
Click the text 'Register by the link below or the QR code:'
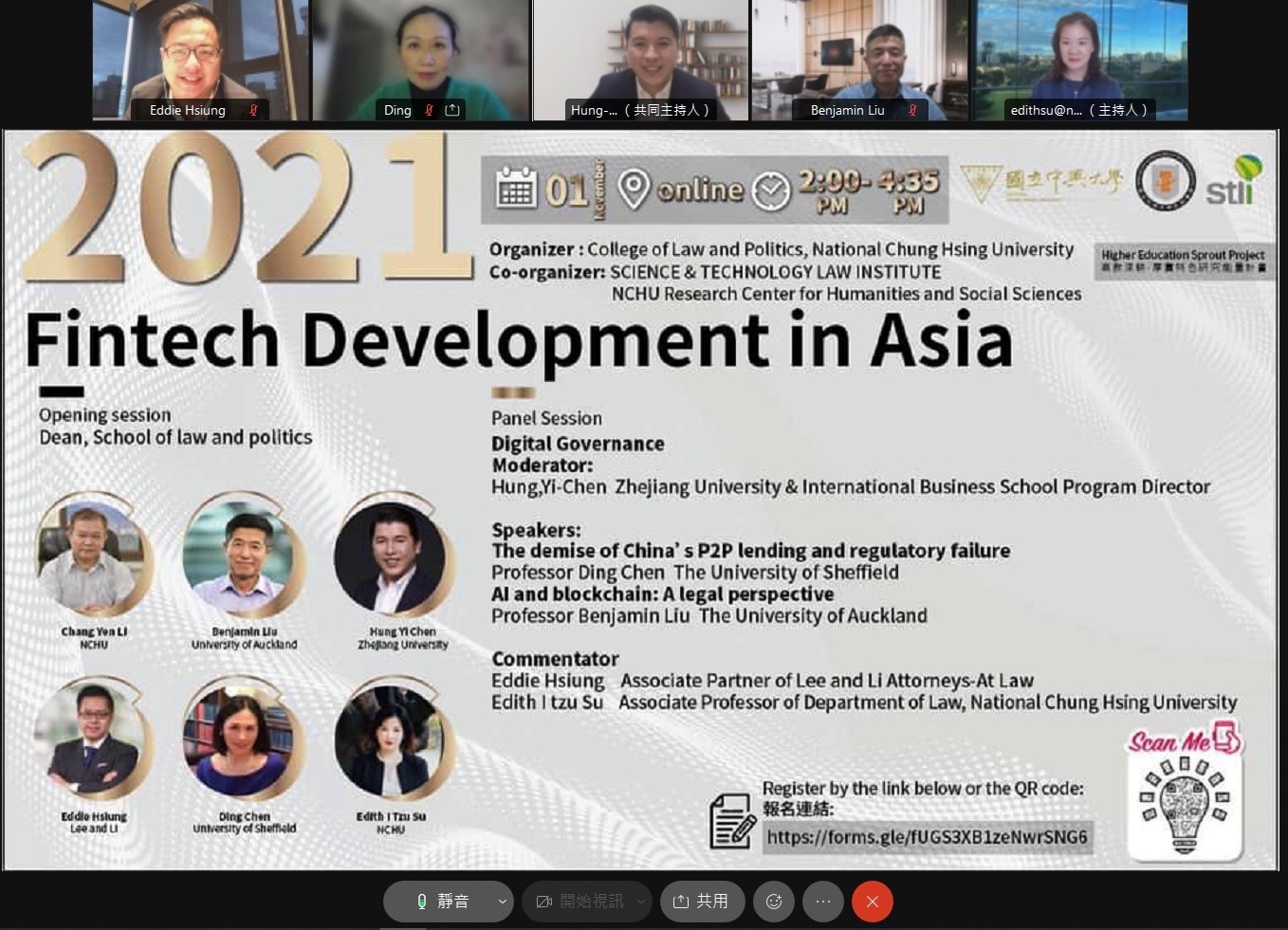coord(923,788)
